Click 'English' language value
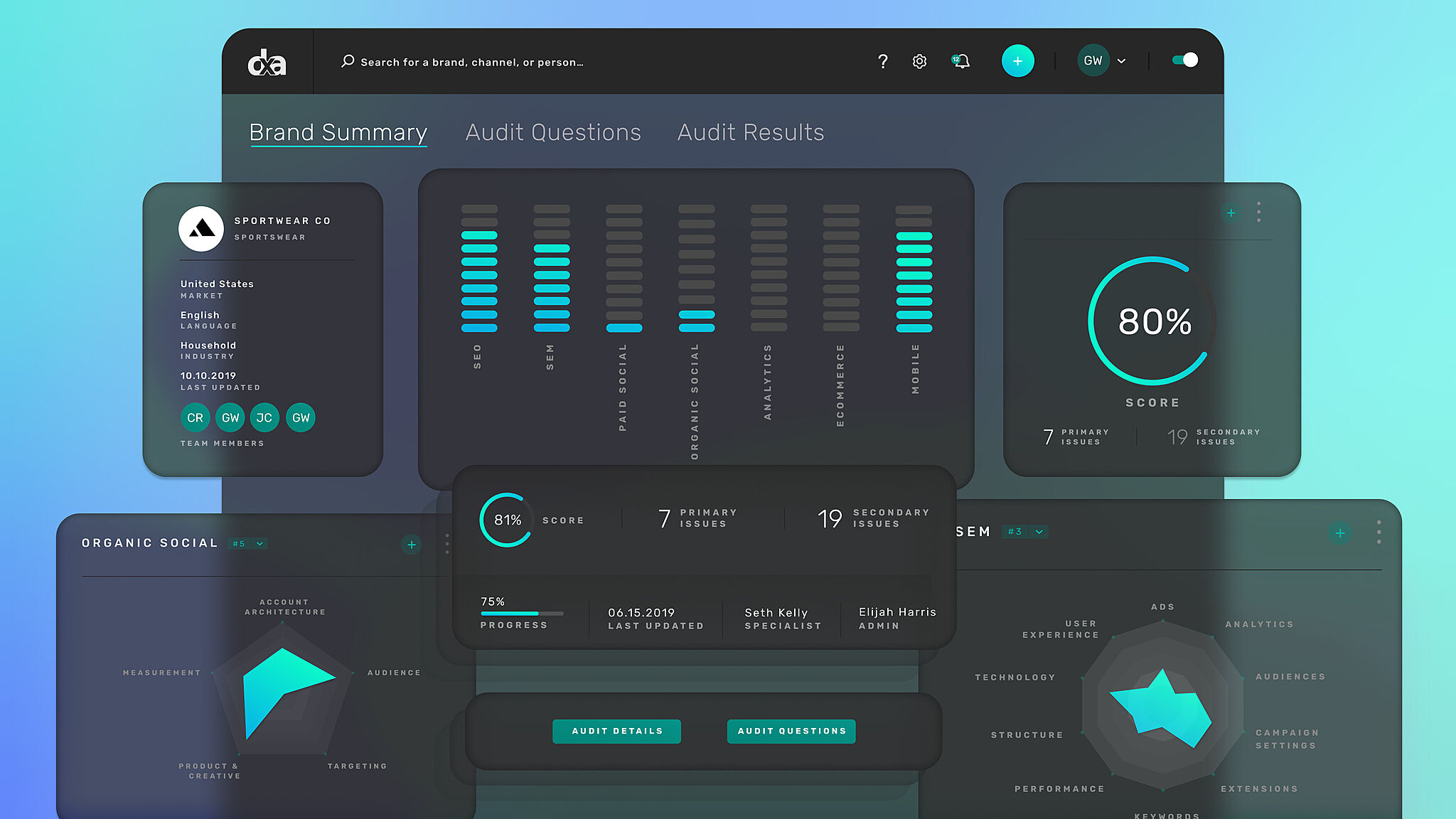This screenshot has height=819, width=1456. [200, 315]
